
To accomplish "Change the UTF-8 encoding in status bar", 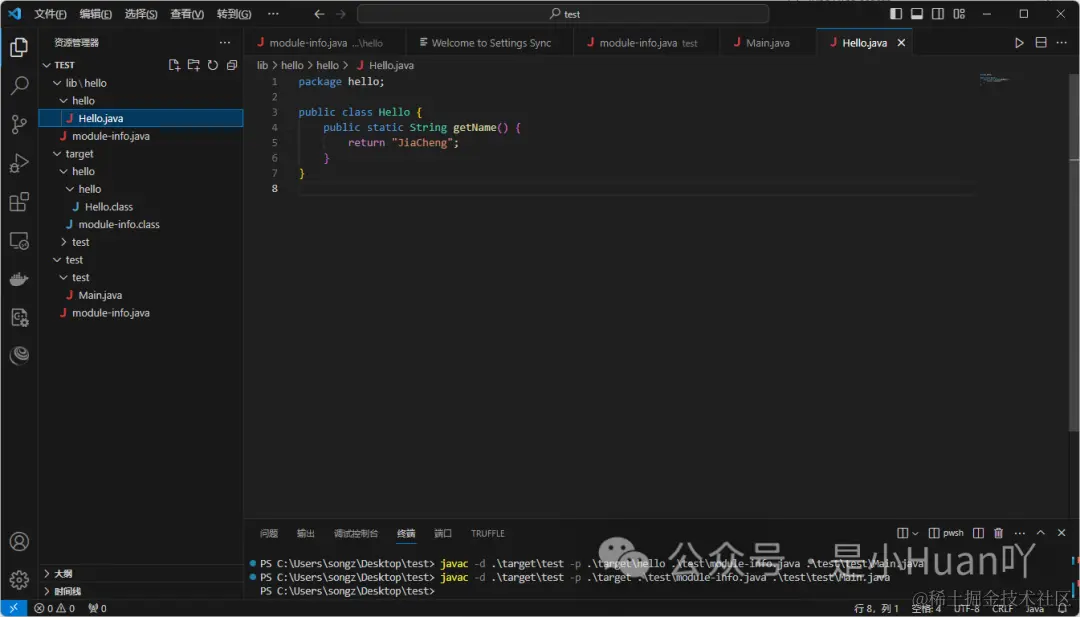I will (x=966, y=609).
